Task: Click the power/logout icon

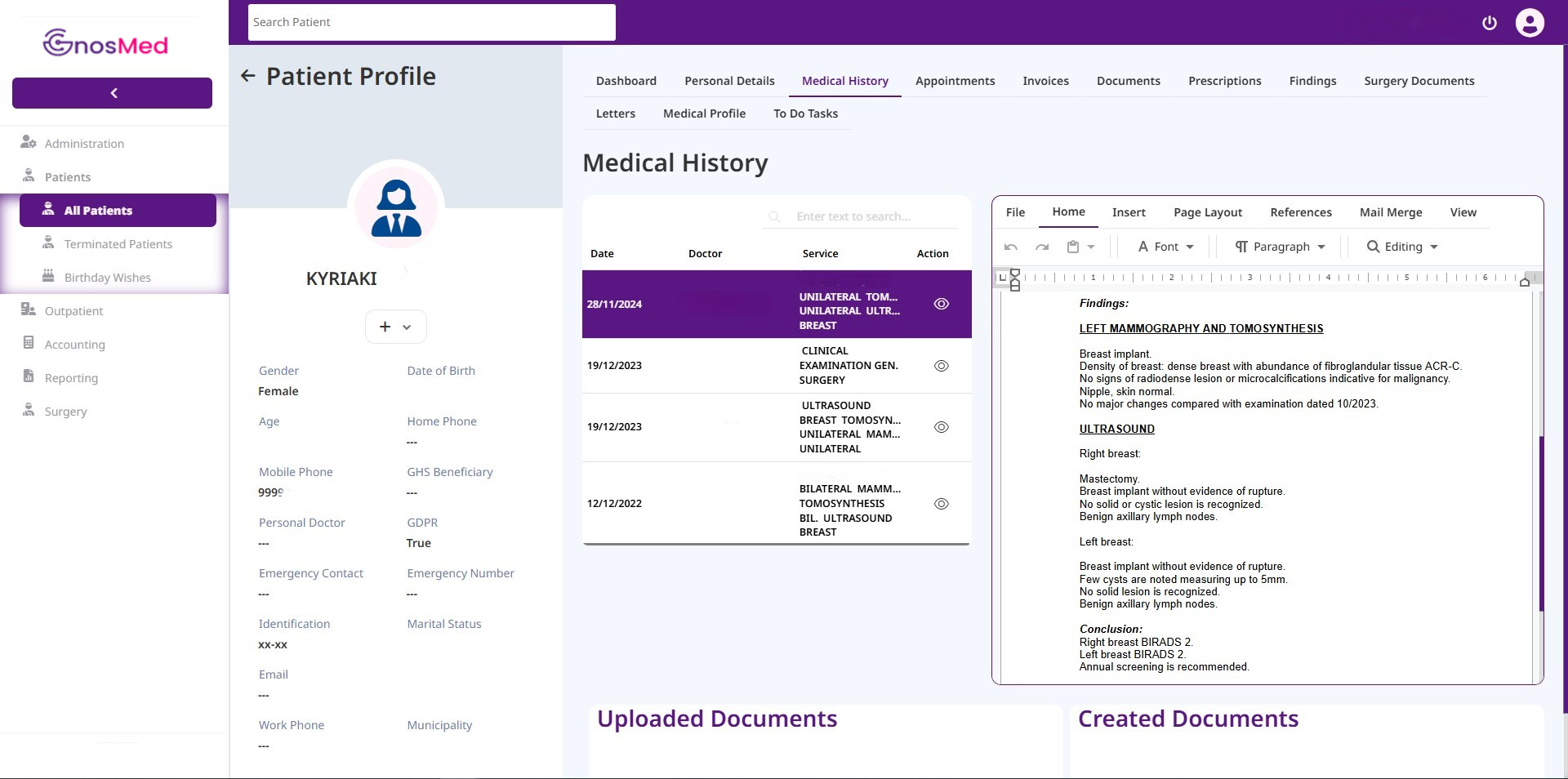Action: click(x=1489, y=23)
